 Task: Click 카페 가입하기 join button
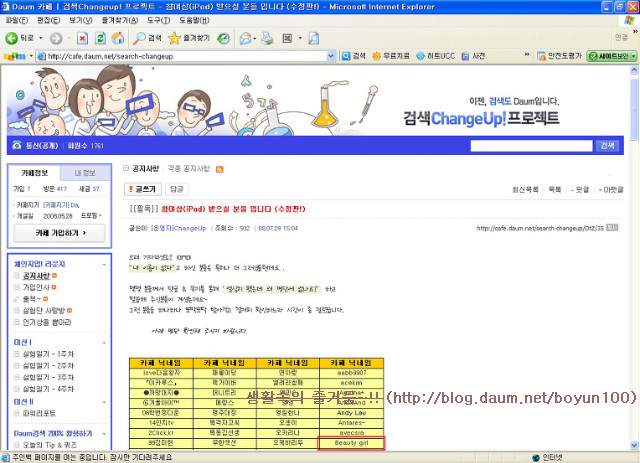tap(60, 233)
